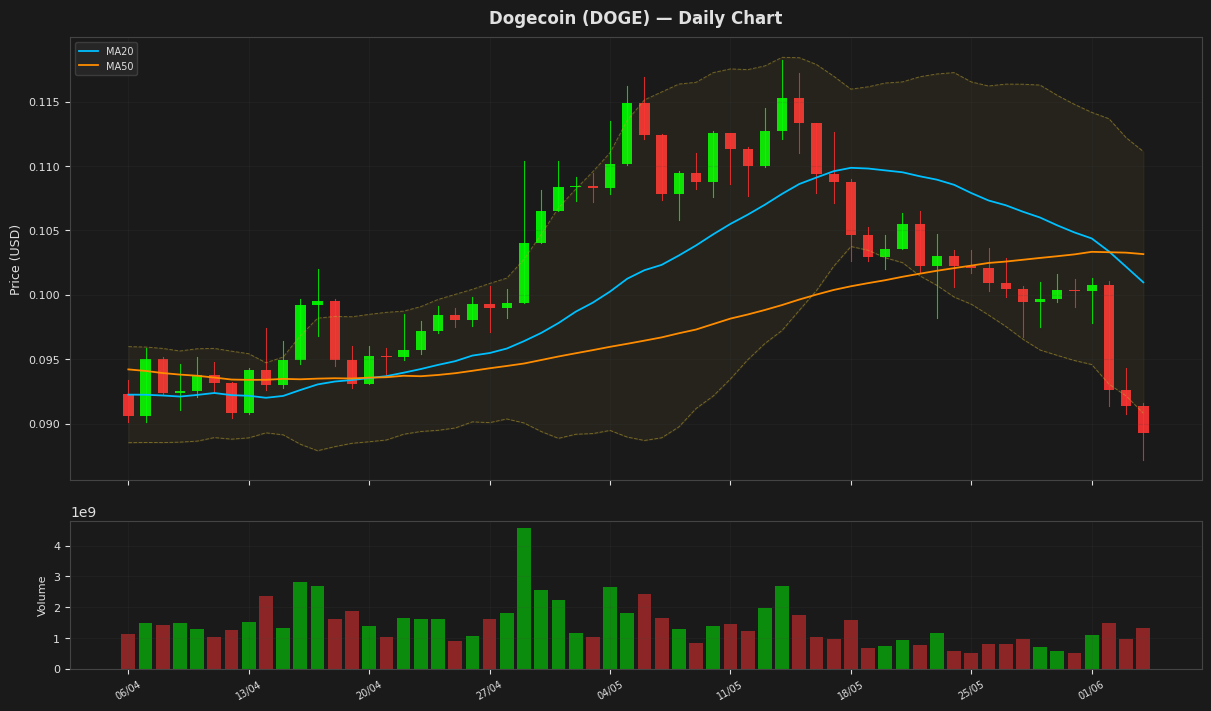Click the 01/06 date label
This screenshot has height=711, width=1211.
[x=1091, y=690]
